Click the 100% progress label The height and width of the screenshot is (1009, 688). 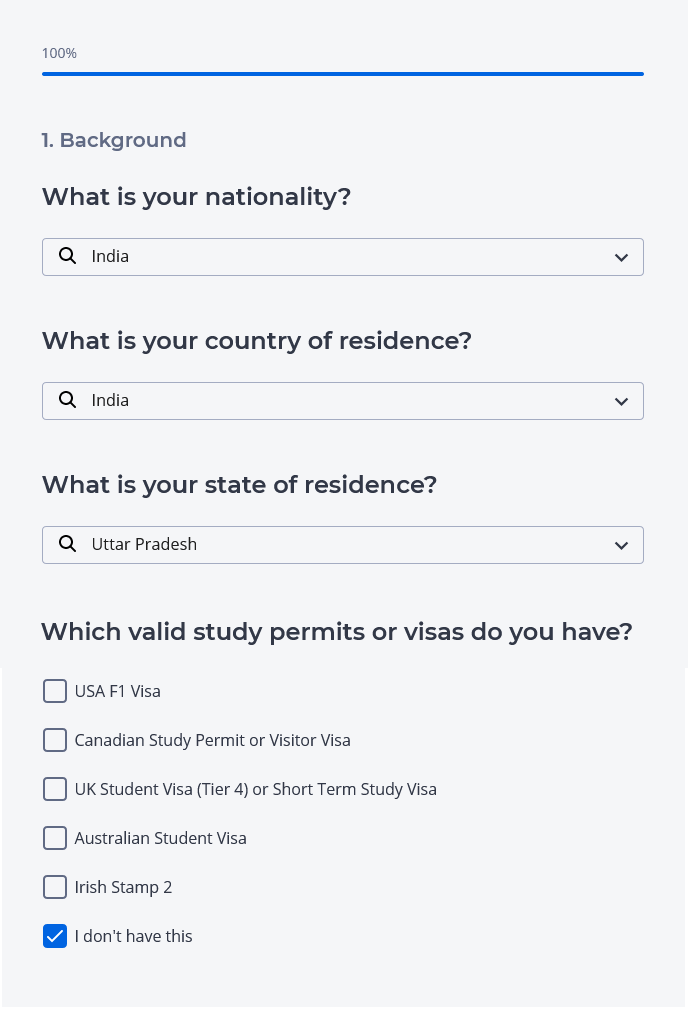[59, 53]
